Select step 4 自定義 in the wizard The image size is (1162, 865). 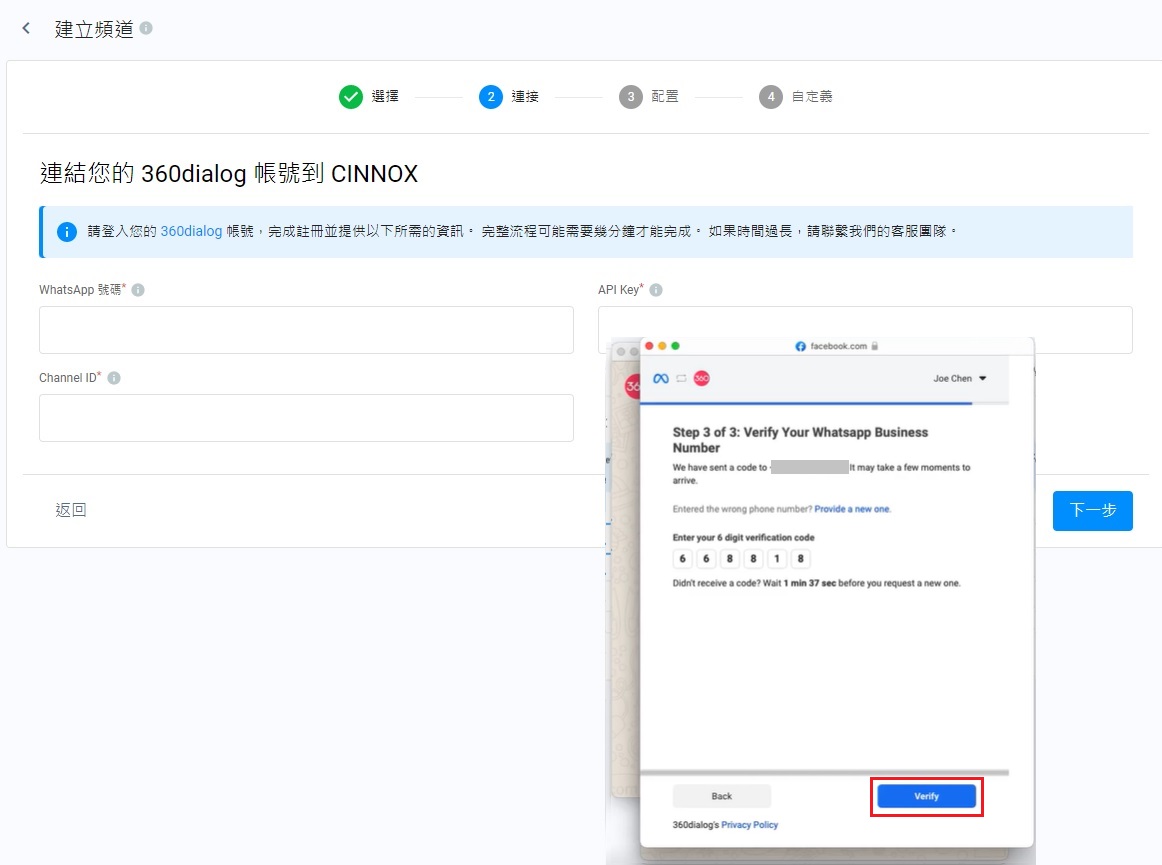click(x=771, y=96)
